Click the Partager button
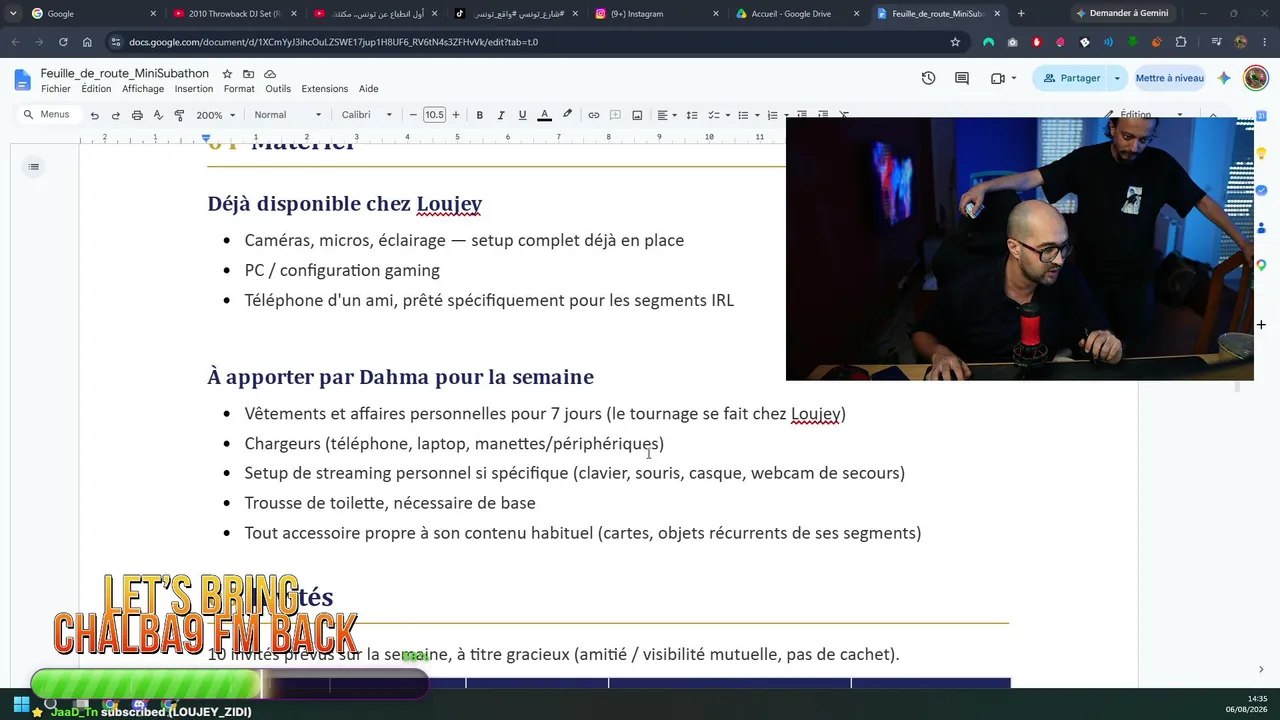 tap(1071, 78)
